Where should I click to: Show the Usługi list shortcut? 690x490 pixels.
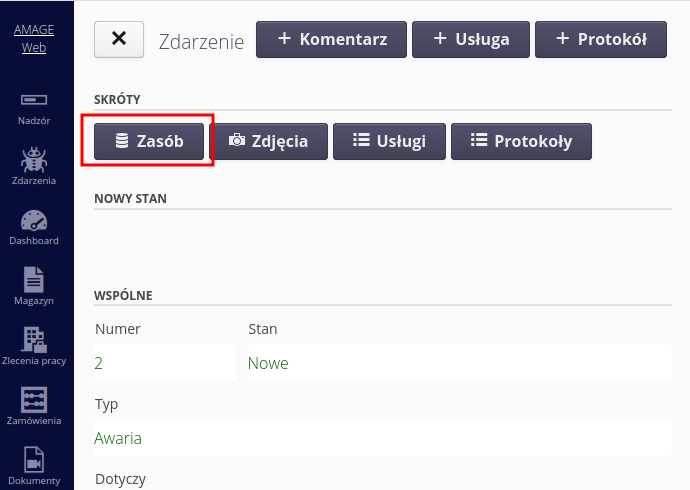[388, 141]
